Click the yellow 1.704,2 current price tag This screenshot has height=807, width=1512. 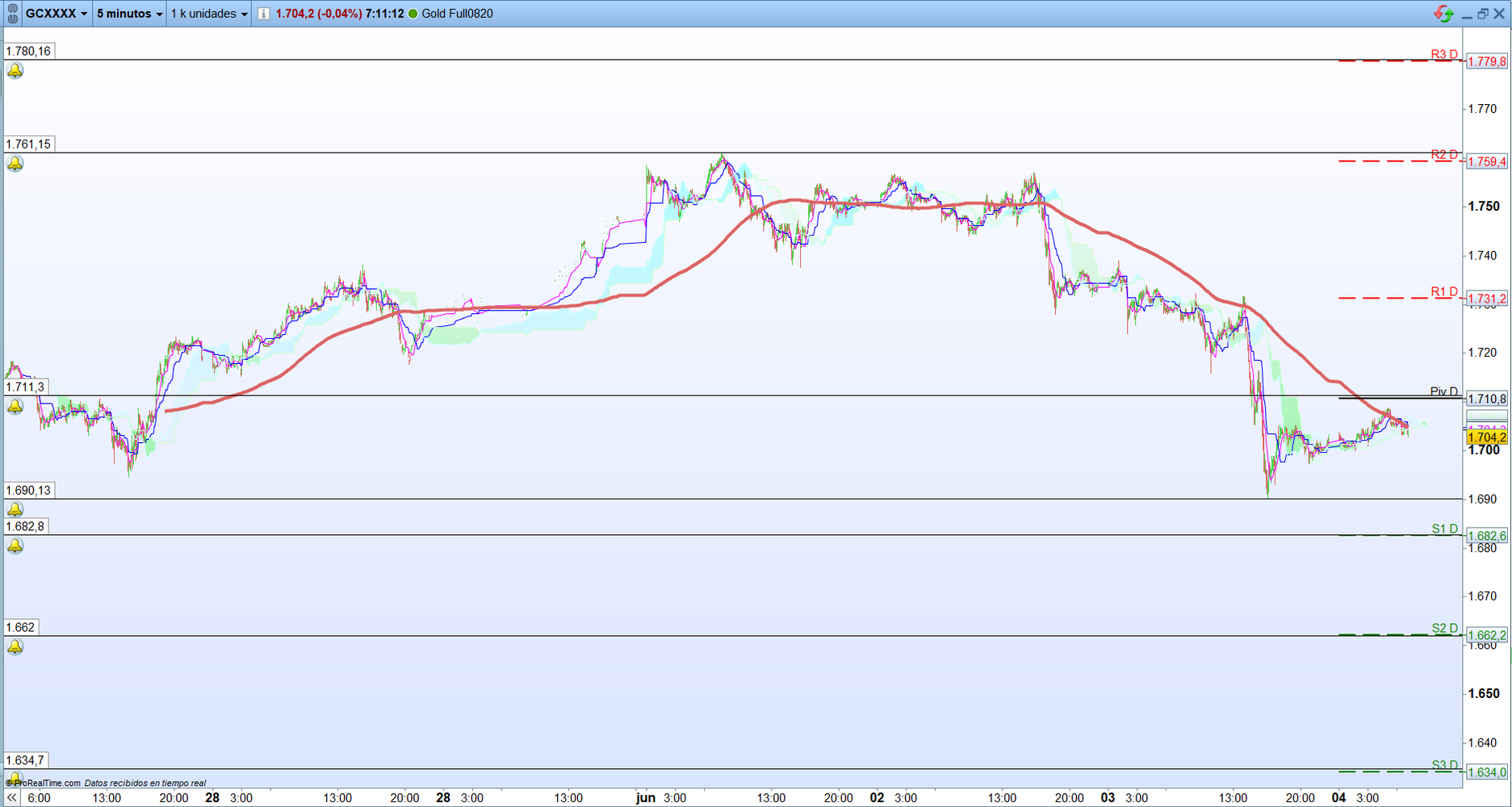tap(1486, 437)
